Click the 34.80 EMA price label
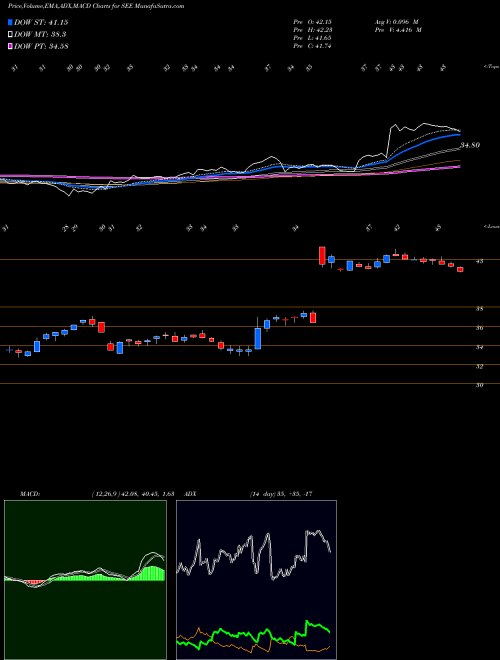This screenshot has height=660, width=500. tap(470, 145)
